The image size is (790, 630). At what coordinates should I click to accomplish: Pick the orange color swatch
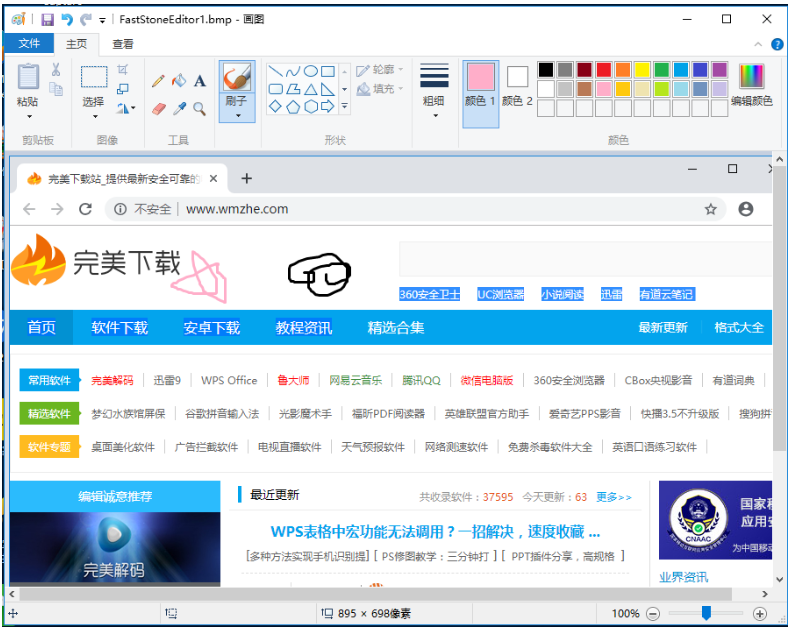pos(623,70)
